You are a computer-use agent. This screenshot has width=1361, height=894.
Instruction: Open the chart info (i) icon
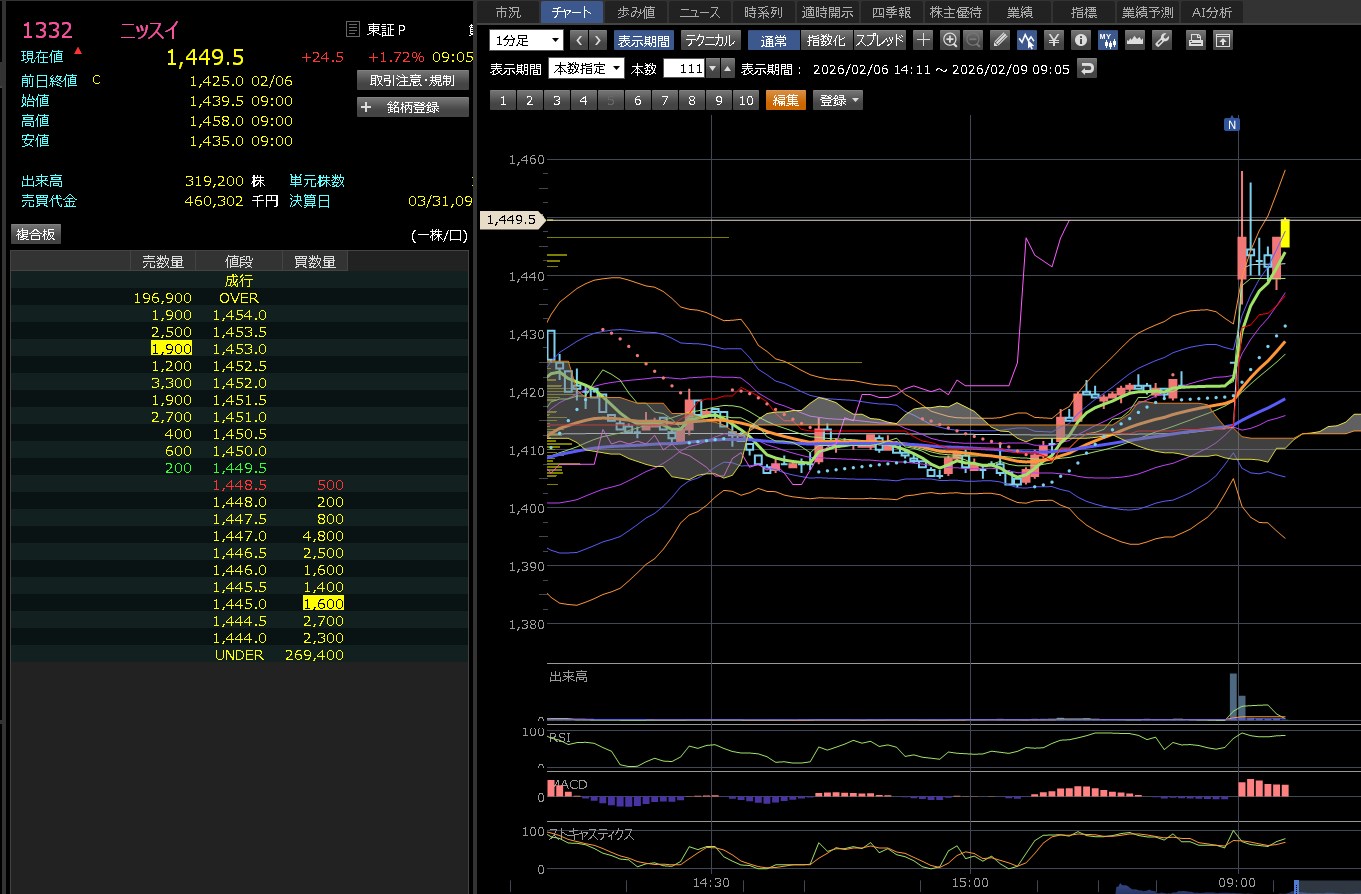[x=1080, y=41]
